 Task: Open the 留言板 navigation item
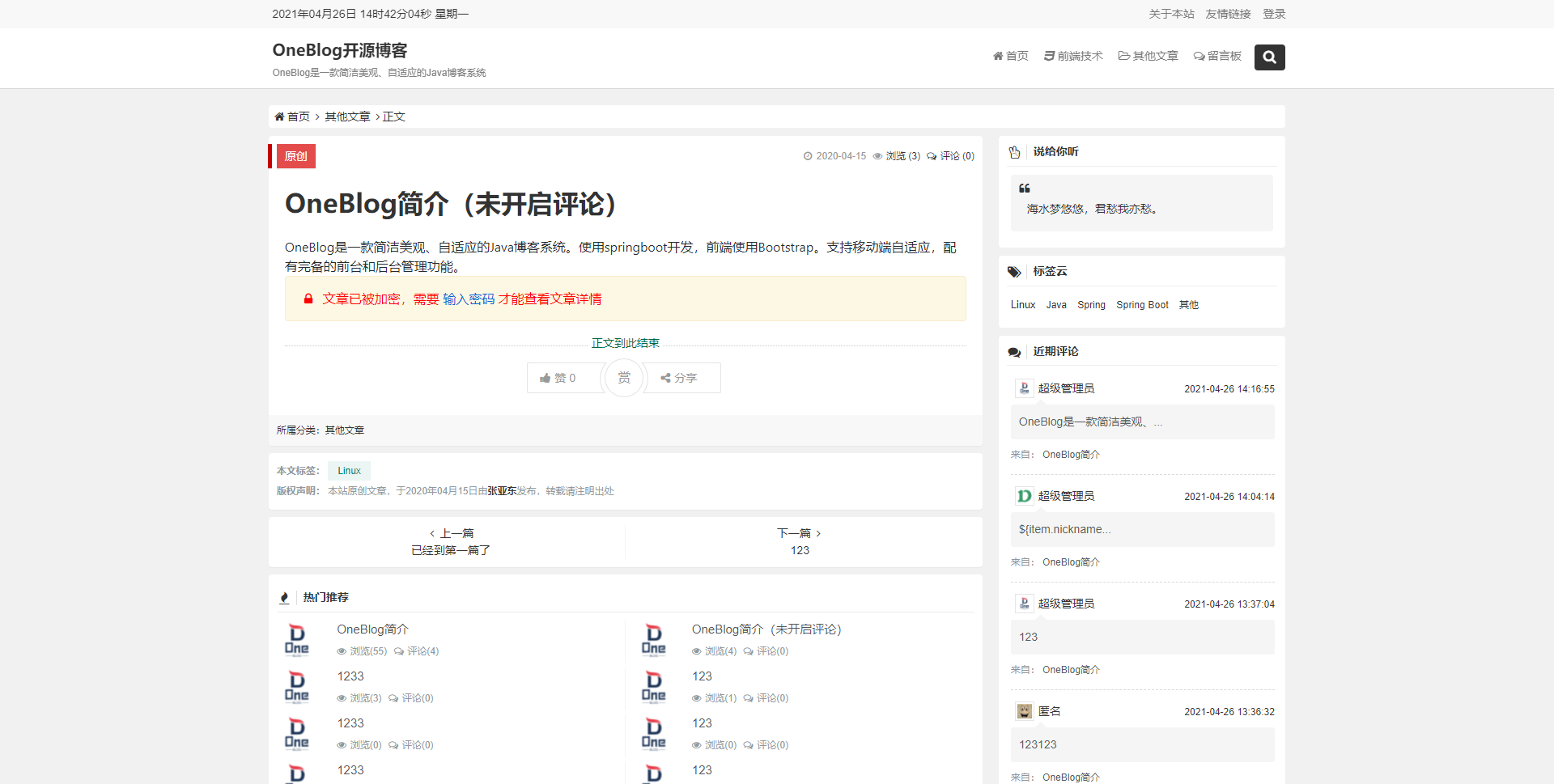pos(1217,56)
